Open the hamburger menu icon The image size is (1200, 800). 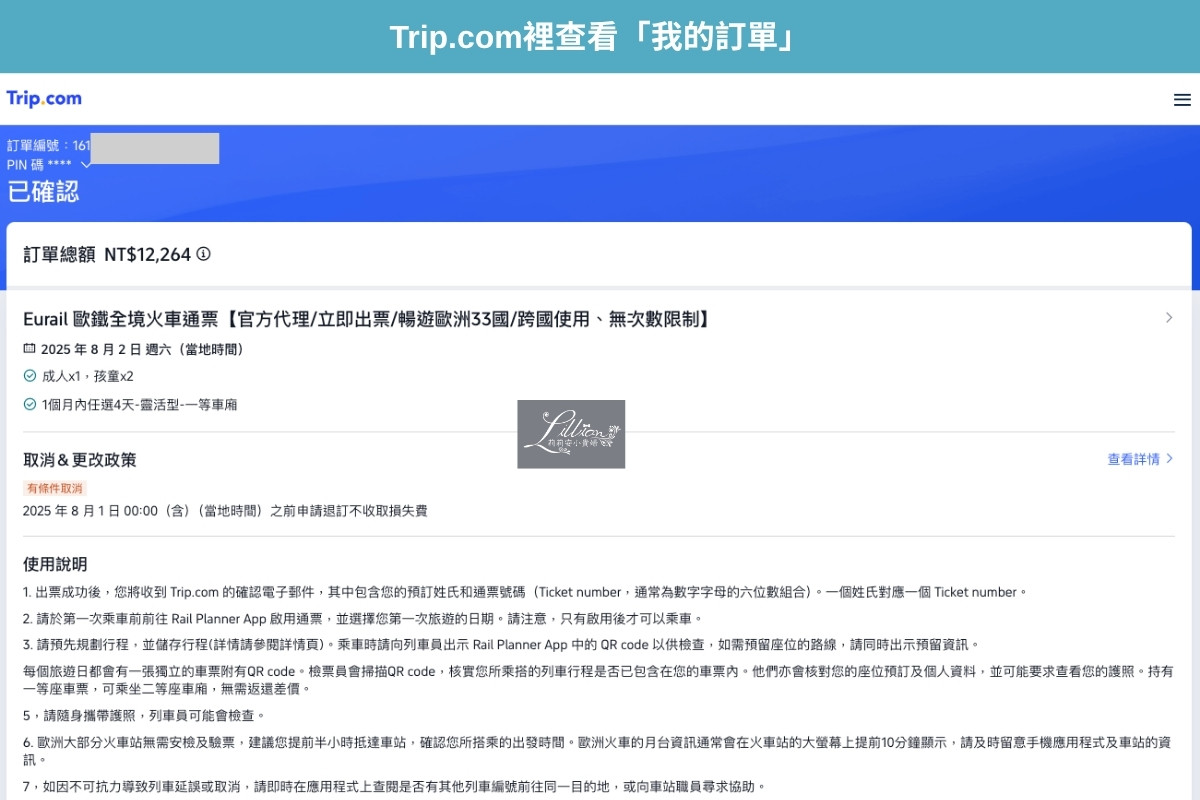[1182, 100]
